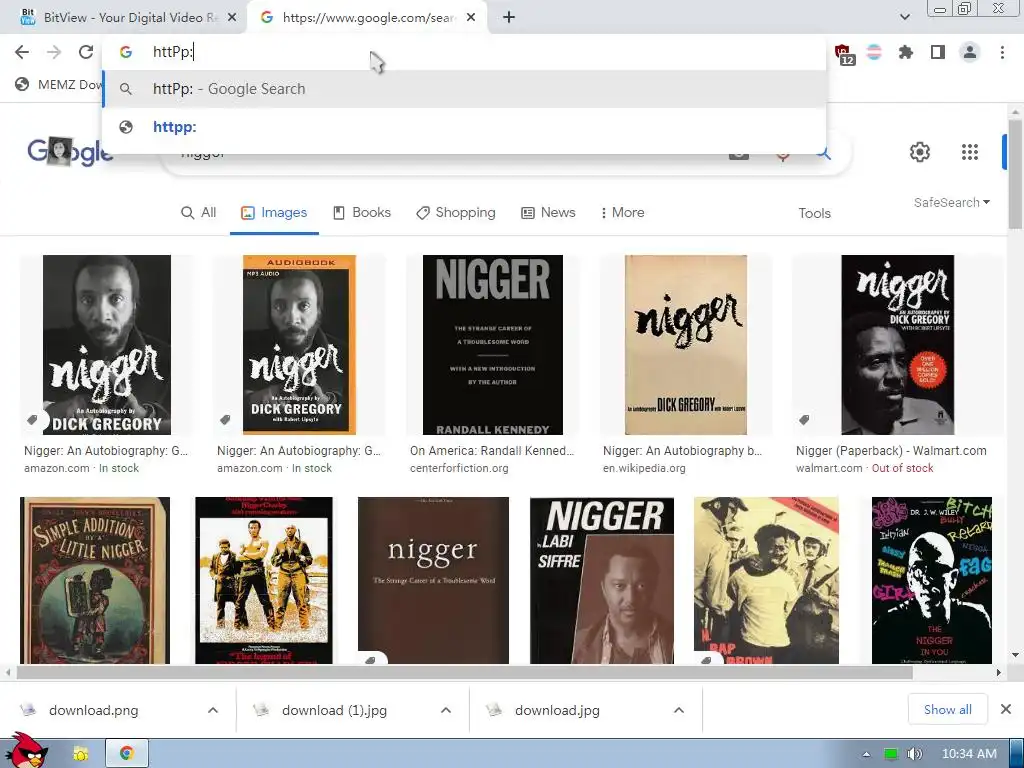
Task: Expand options for download (1).jpg
Action: tap(446, 710)
